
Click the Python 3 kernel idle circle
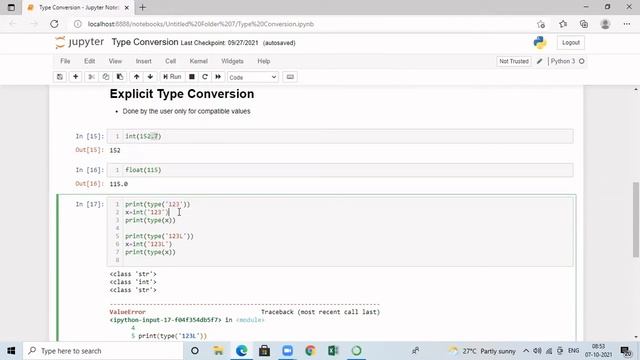[582, 61]
